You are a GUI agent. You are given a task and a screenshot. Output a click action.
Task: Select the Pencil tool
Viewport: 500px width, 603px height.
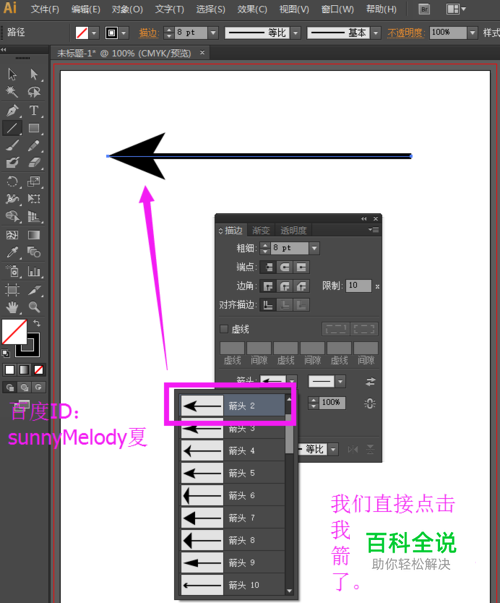[34, 146]
